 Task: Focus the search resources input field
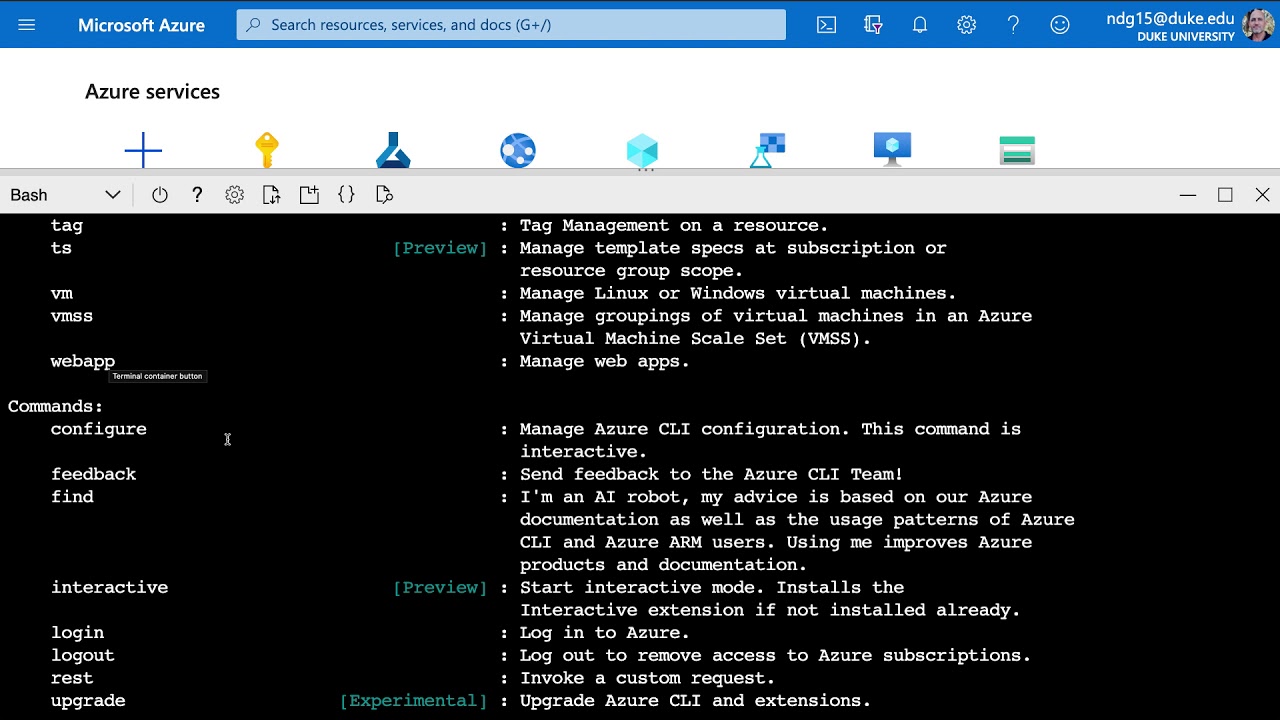click(x=511, y=25)
